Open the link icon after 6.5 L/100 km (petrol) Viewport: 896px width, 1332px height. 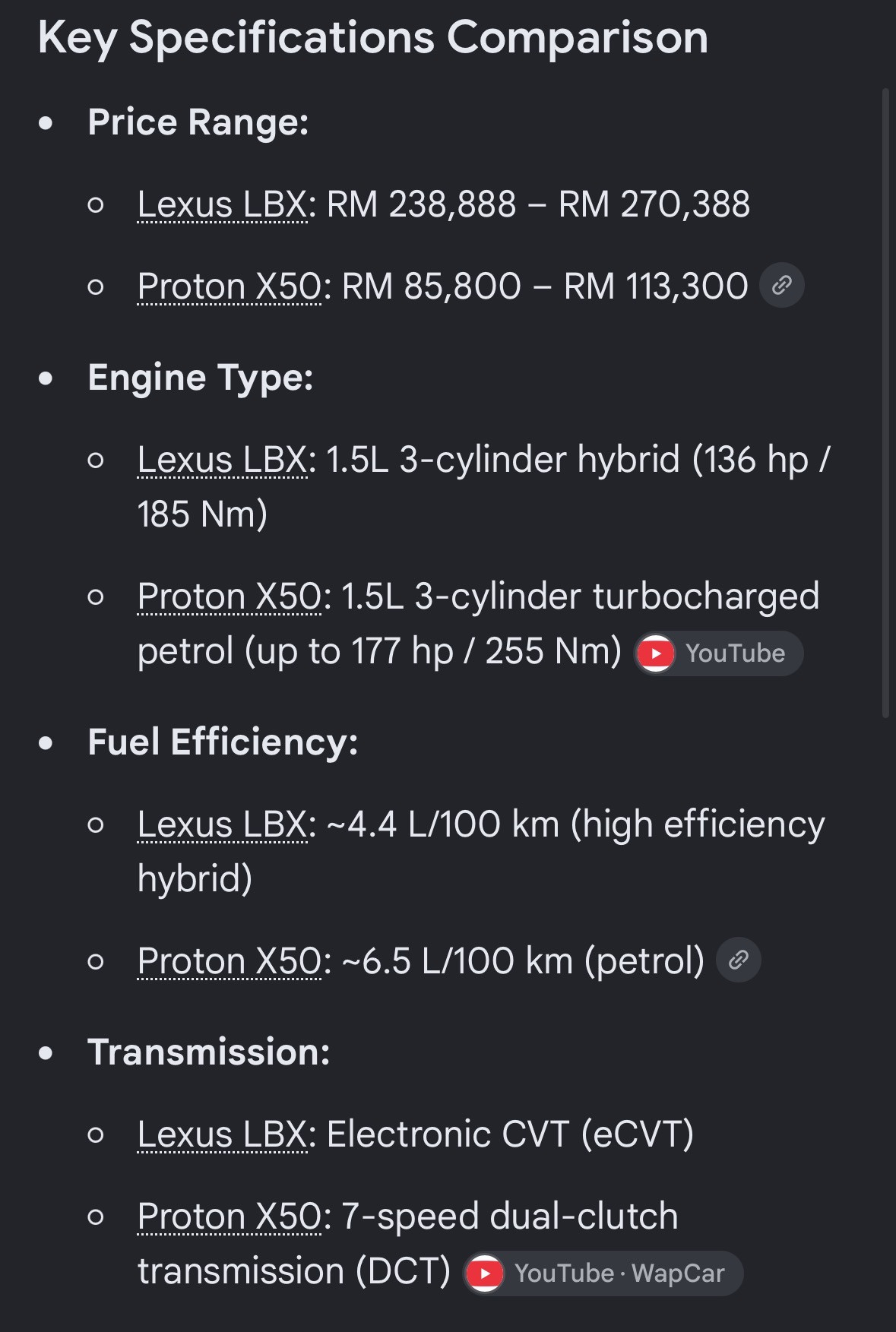pos(739,960)
